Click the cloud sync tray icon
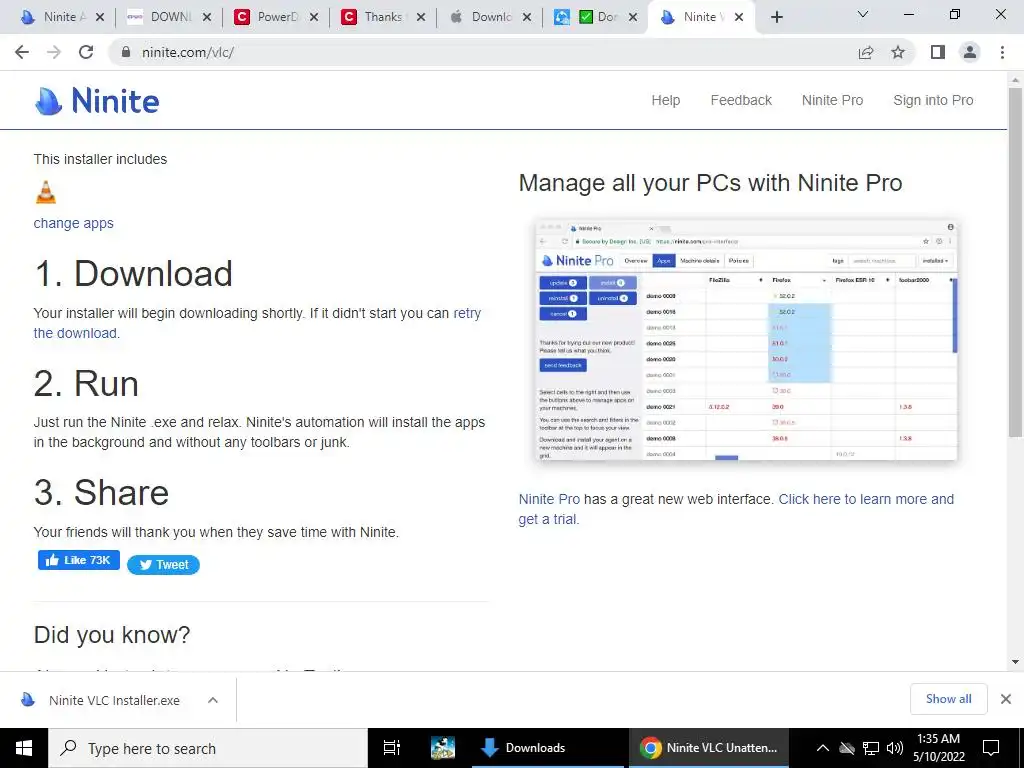Viewport: 1024px width, 768px height. tap(846, 748)
